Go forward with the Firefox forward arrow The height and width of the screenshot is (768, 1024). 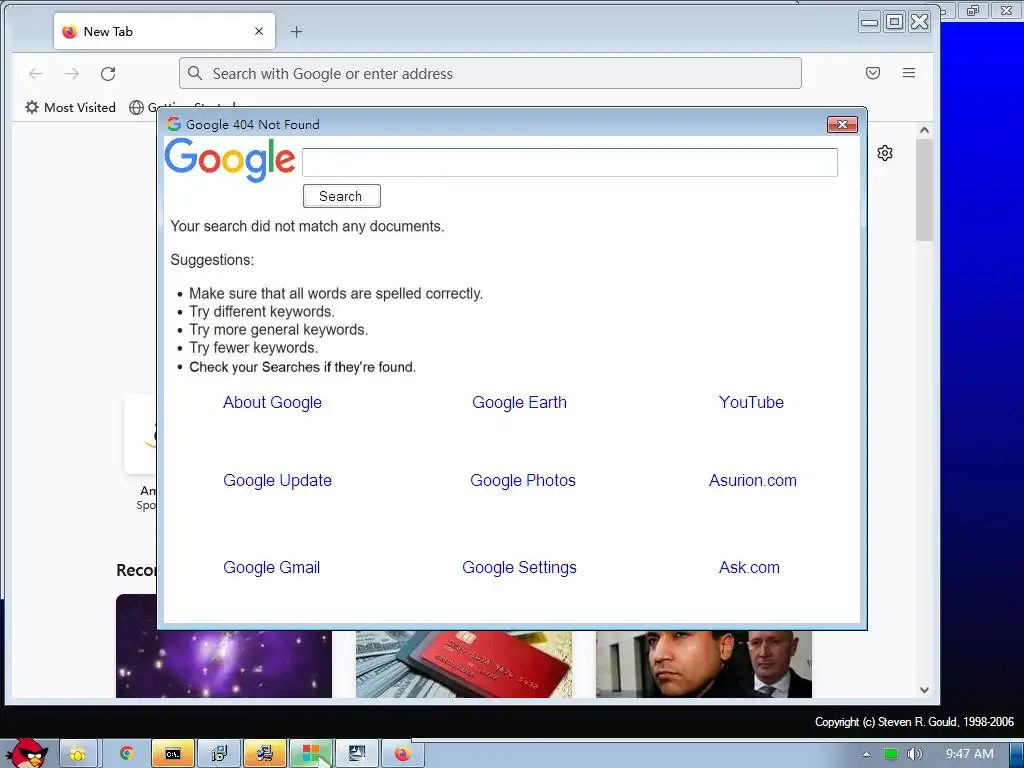point(72,73)
